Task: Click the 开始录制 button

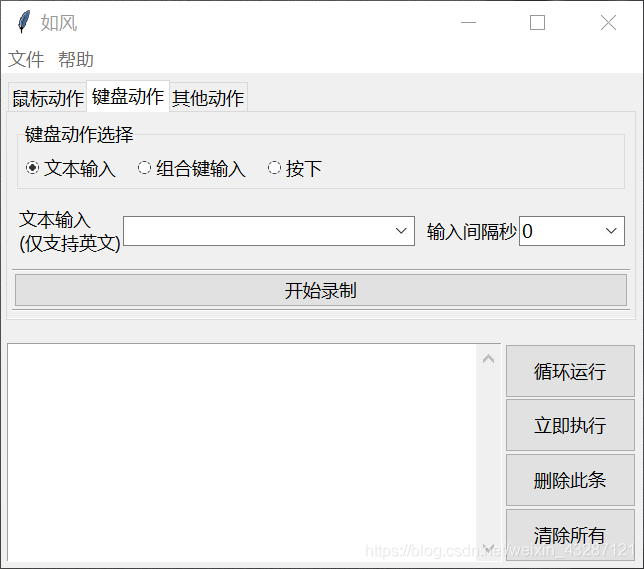Action: pos(321,290)
